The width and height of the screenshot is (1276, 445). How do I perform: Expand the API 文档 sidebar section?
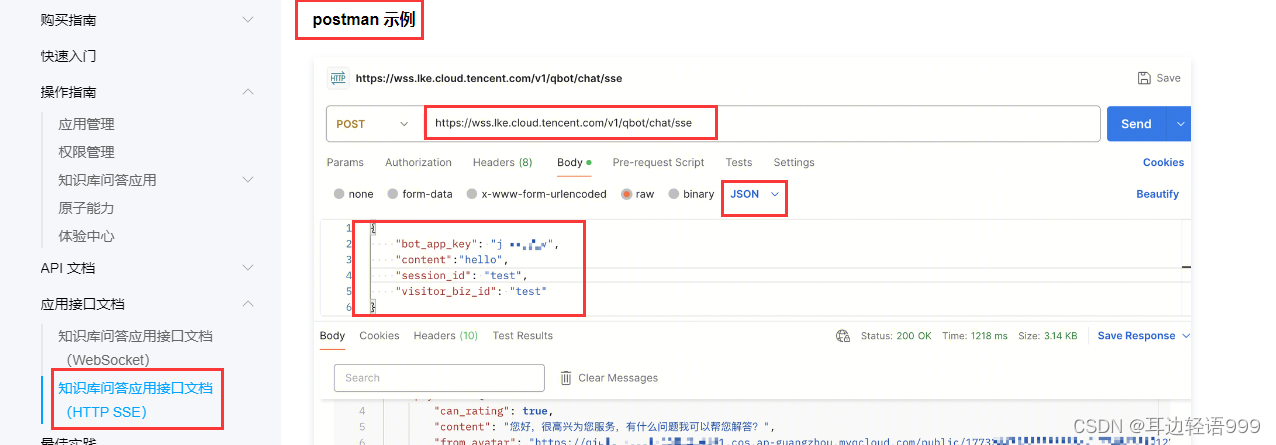click(248, 268)
